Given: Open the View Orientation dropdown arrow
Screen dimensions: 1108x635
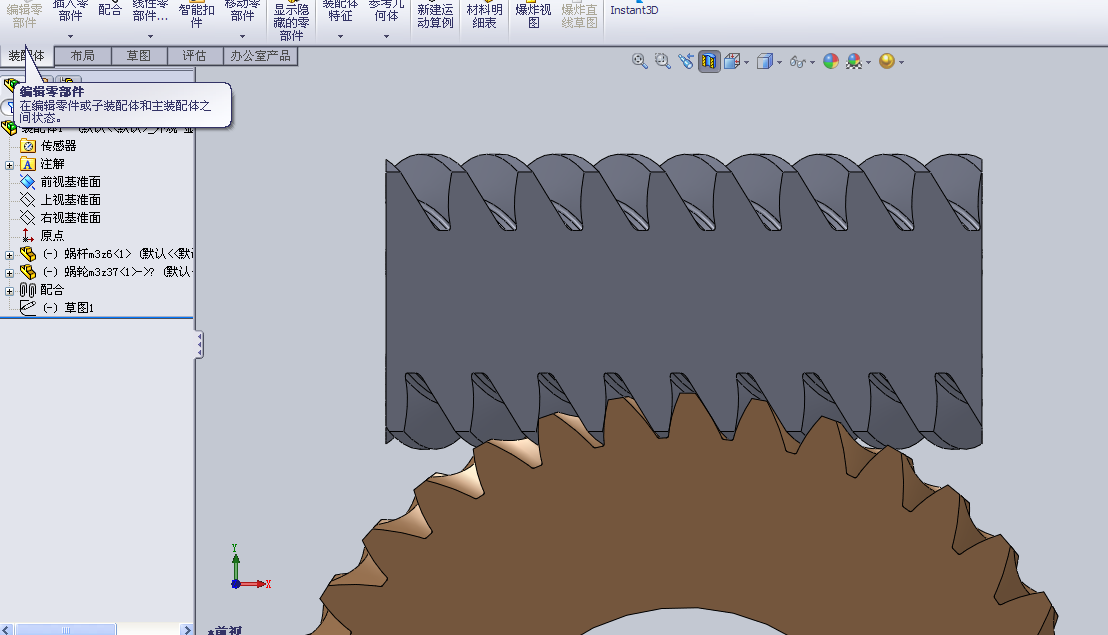Looking at the screenshot, I should pyautogui.click(x=746, y=62).
